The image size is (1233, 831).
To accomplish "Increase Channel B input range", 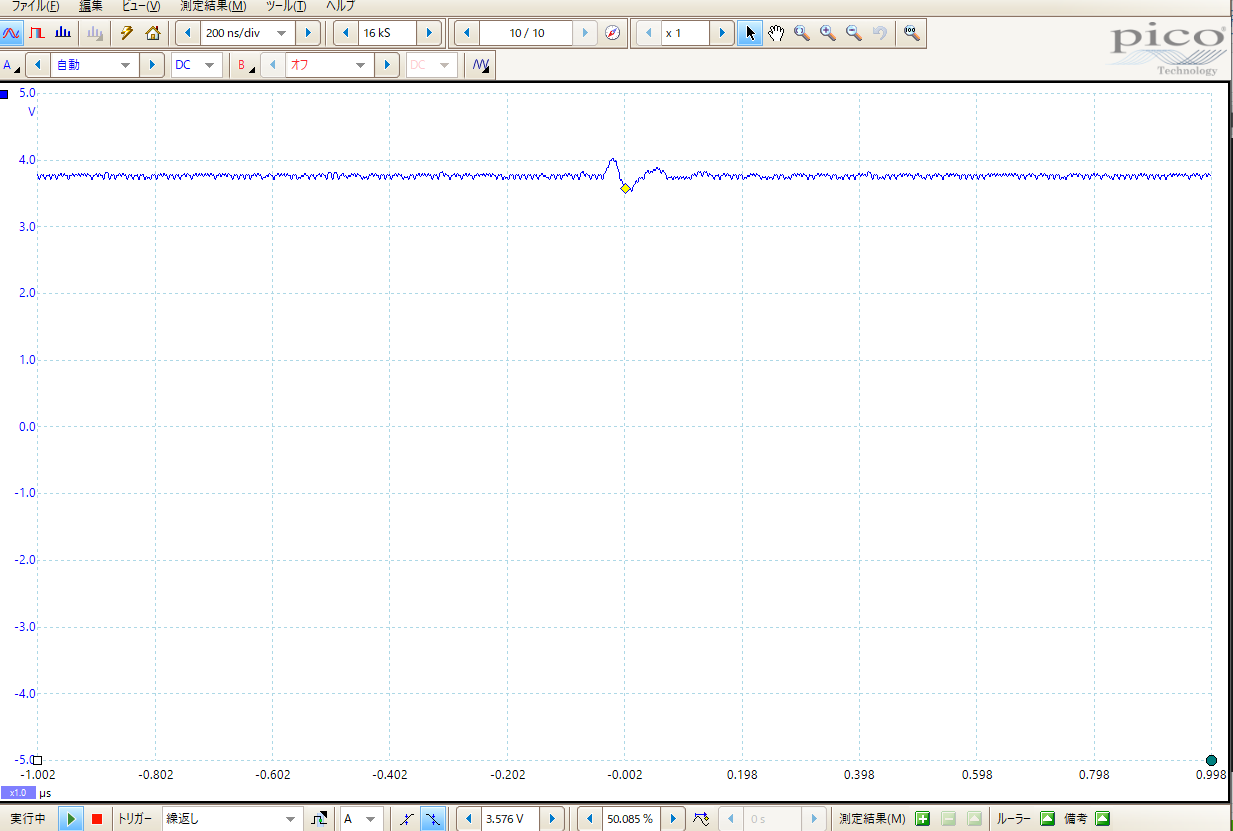I will pyautogui.click(x=388, y=65).
